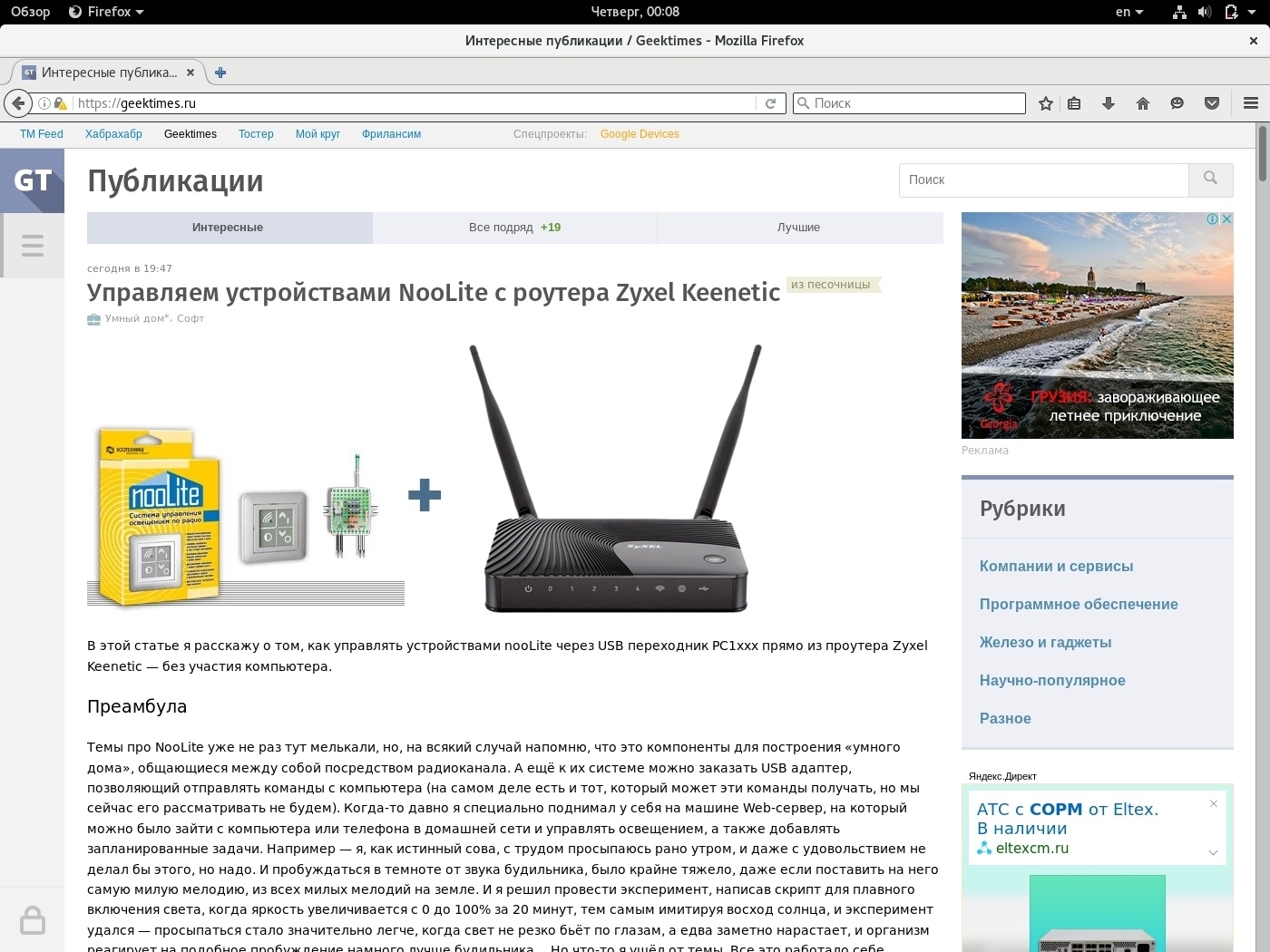Open a new tab with the plus button
The width and height of the screenshot is (1270, 952).
220,73
